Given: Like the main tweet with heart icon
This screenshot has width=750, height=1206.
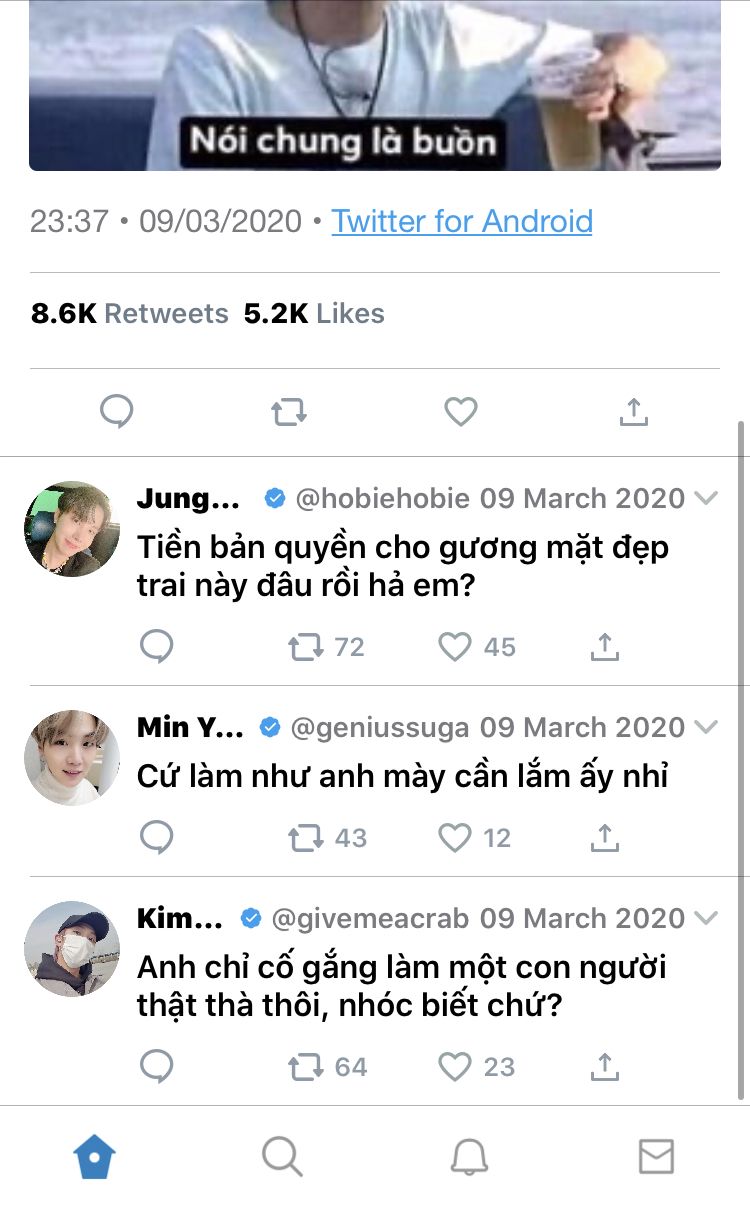Looking at the screenshot, I should click(x=461, y=412).
